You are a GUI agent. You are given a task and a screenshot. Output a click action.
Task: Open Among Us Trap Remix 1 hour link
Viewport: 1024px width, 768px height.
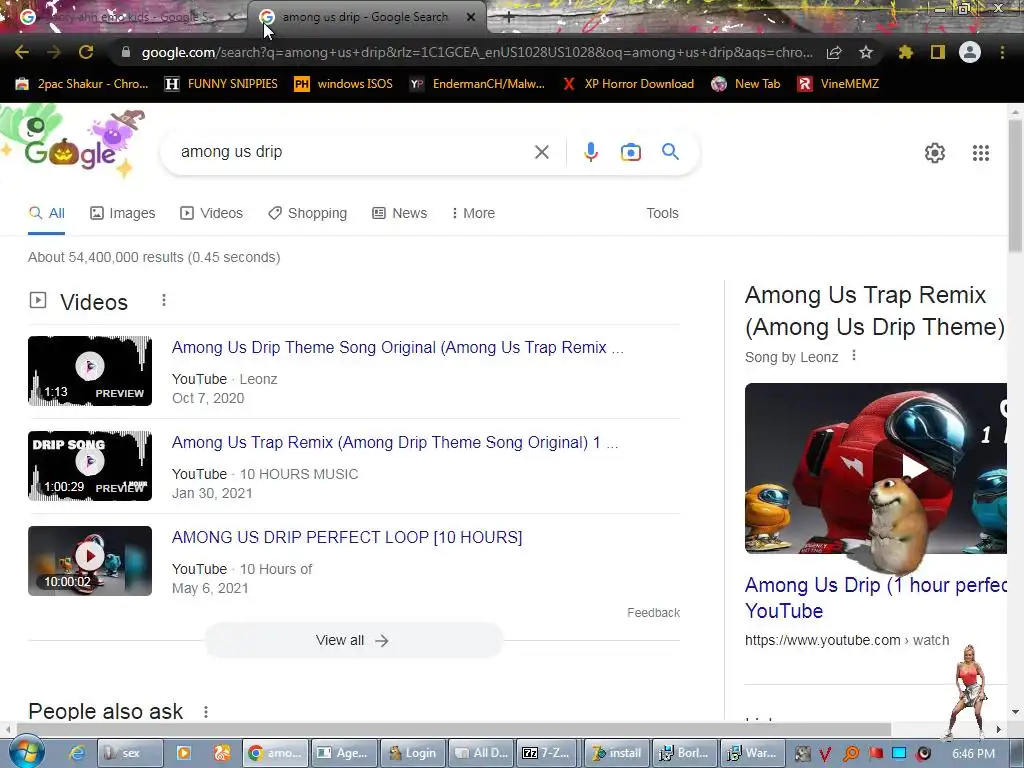pos(394,443)
